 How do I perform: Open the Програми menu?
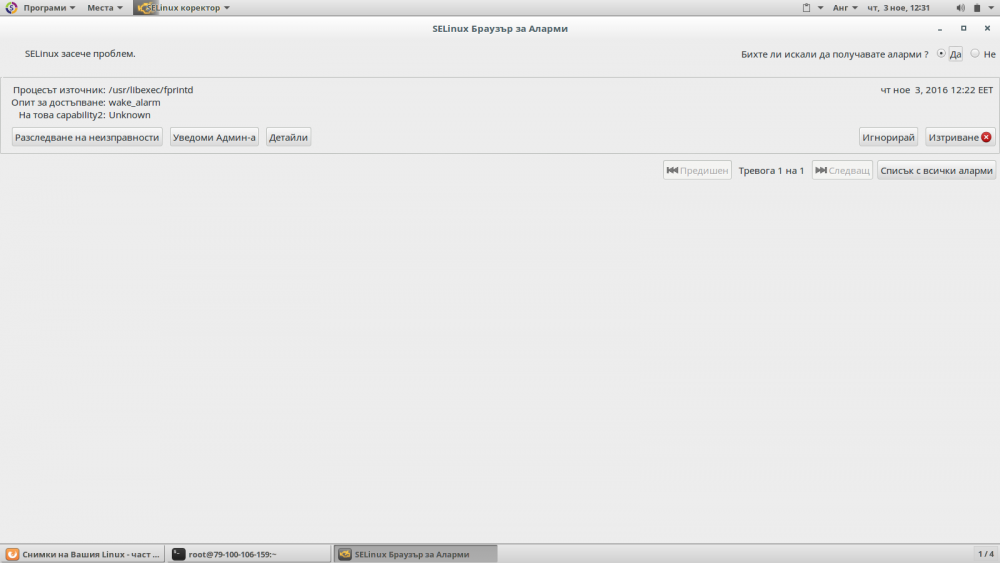click(x=49, y=8)
